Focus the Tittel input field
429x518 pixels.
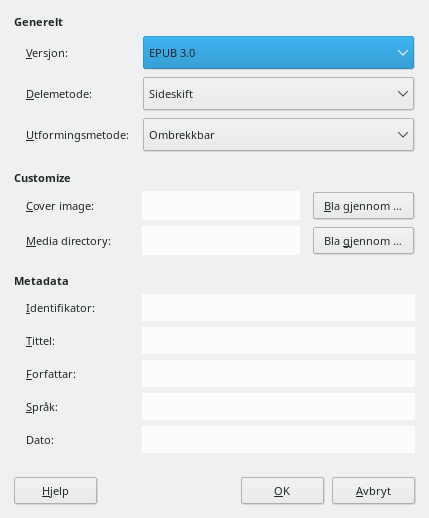point(278,341)
